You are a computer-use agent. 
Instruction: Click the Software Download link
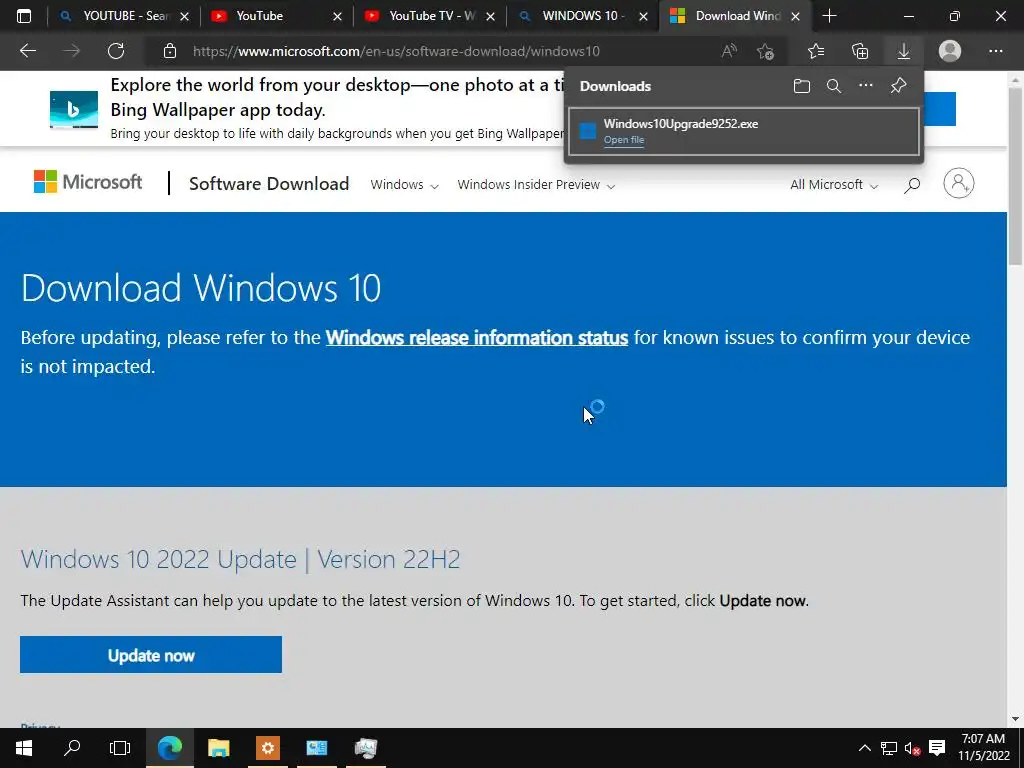[x=269, y=184]
